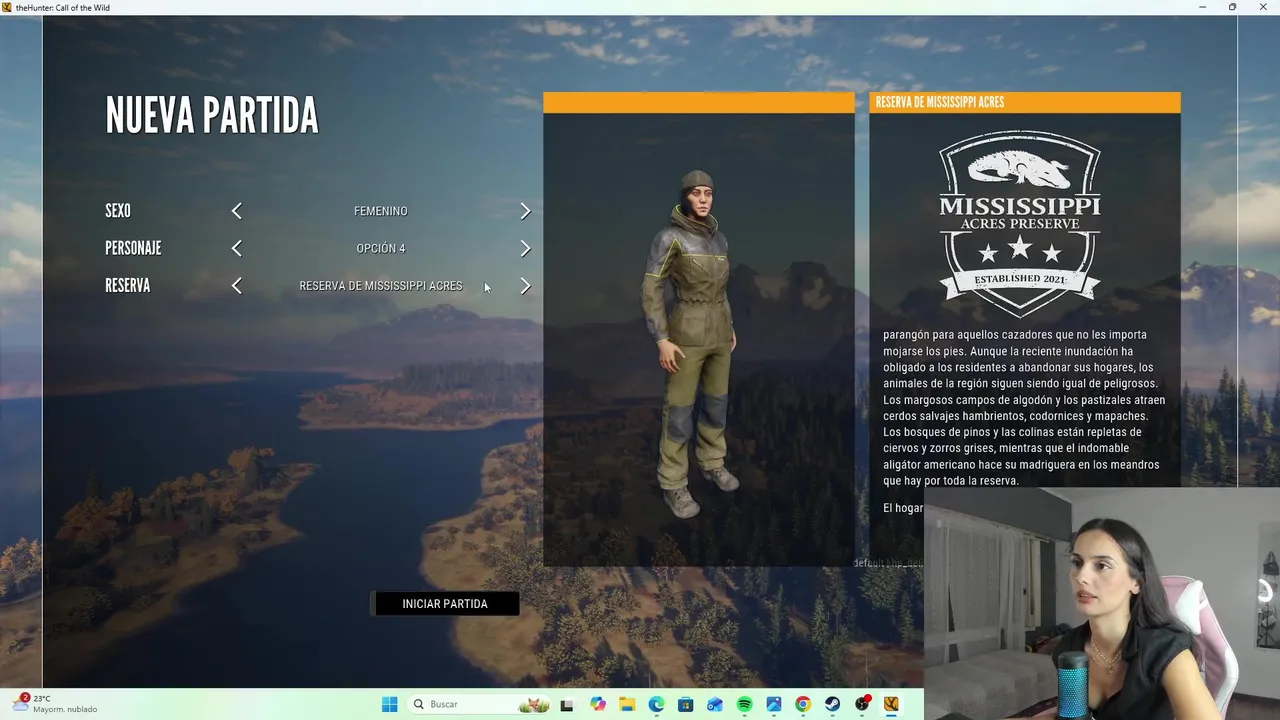Click the FEMENINO value text
The image size is (1280, 720).
coord(381,211)
